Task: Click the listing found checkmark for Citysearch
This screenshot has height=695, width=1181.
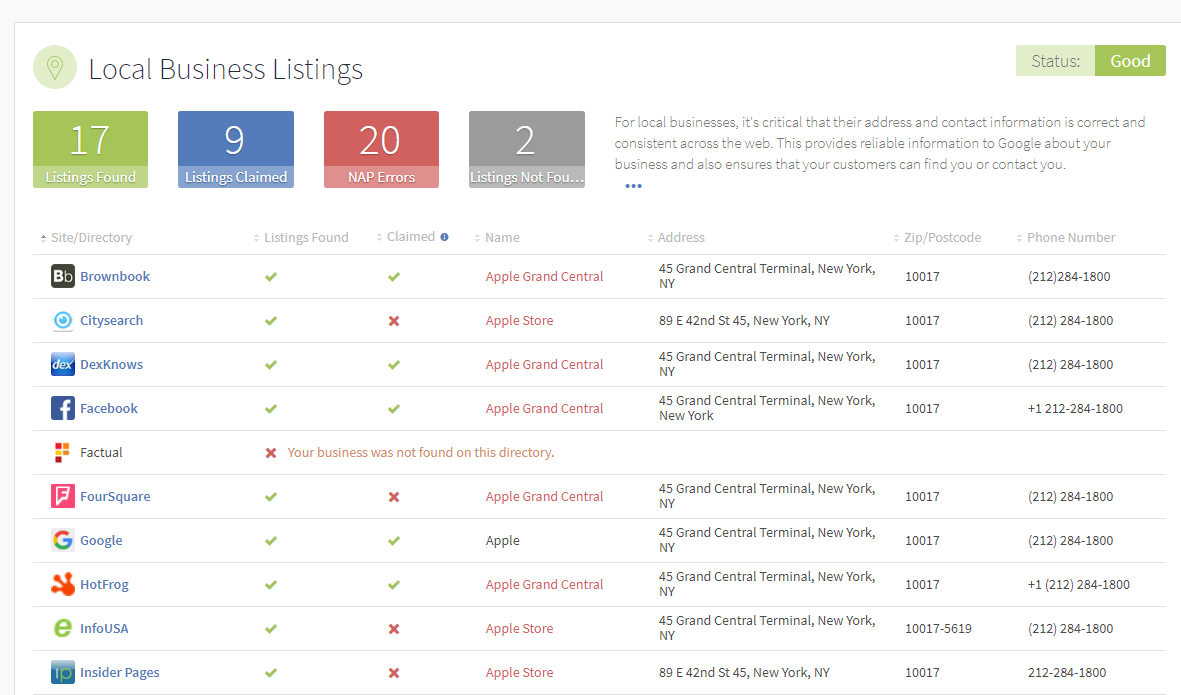Action: click(271, 321)
